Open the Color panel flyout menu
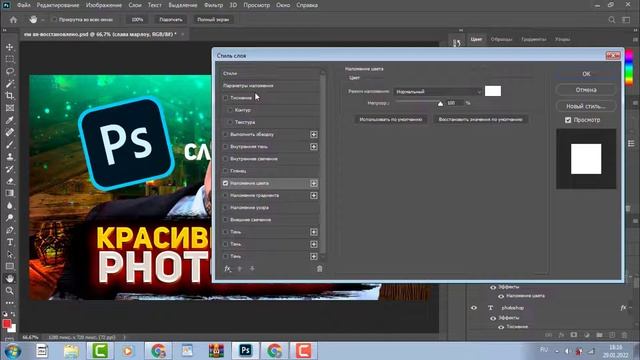This screenshot has height=360, width=640. (x=635, y=40)
